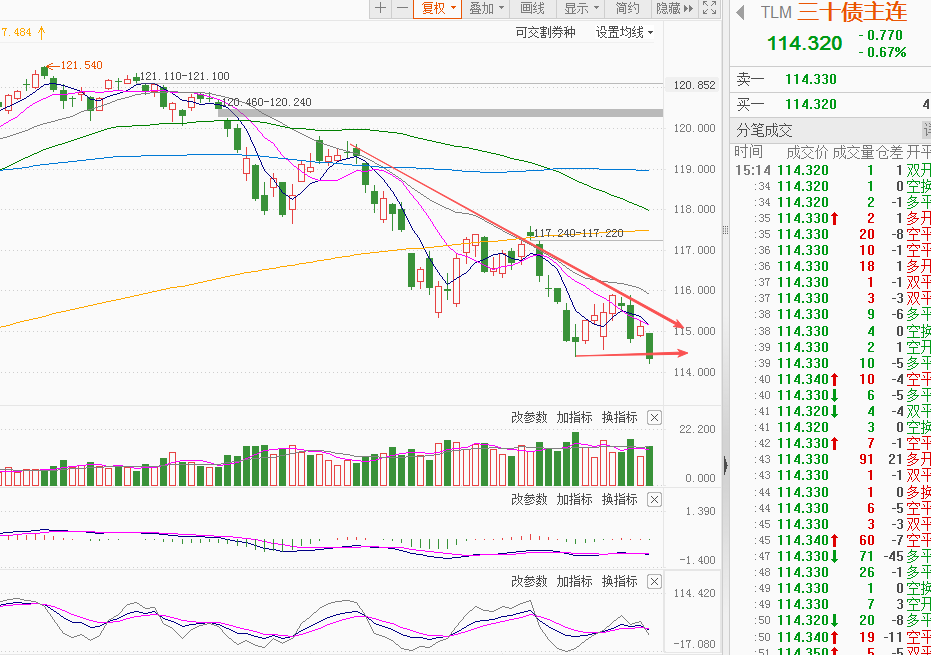This screenshot has width=931, height=655.
Task: Click the 买一 bid price 114.320
Action: (x=810, y=104)
